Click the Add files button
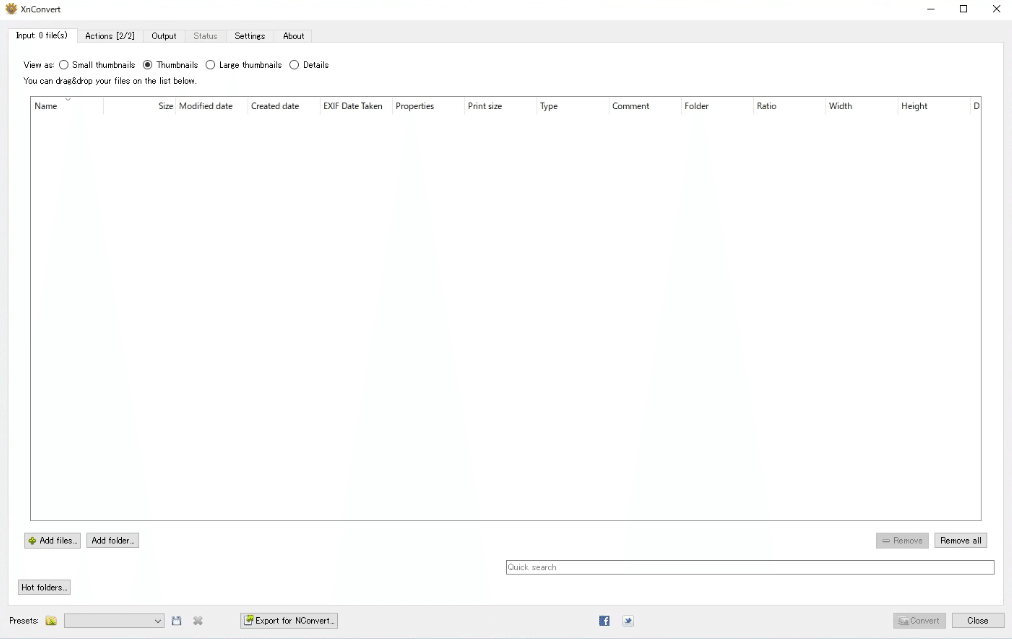 52,541
